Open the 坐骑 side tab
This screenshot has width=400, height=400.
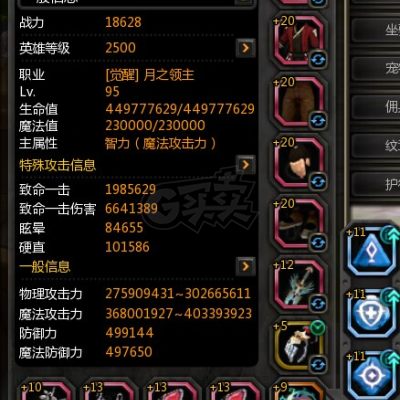click(x=376, y=30)
